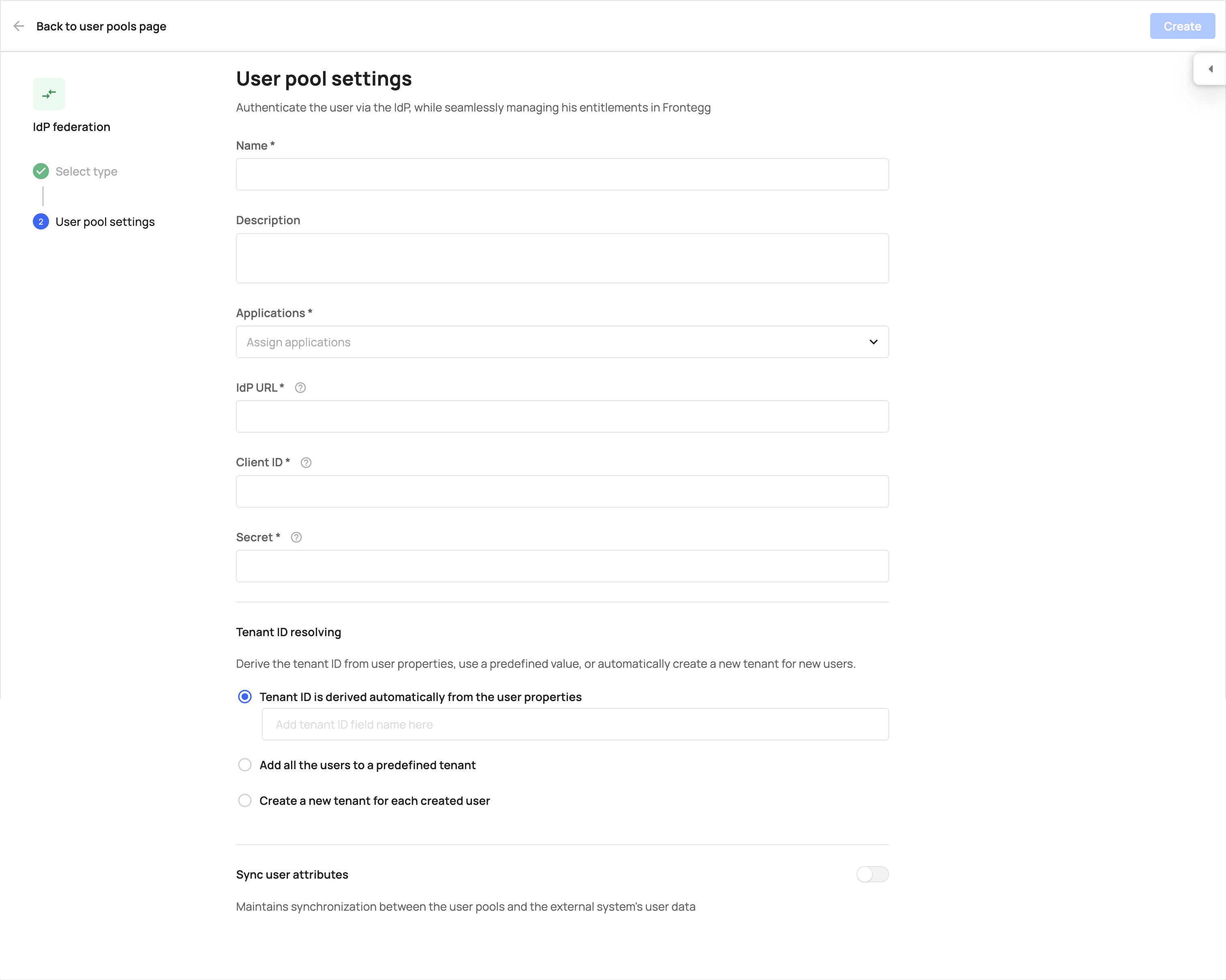The height and width of the screenshot is (980, 1226).
Task: Go back to user pools page
Action: pyautogui.click(x=101, y=26)
